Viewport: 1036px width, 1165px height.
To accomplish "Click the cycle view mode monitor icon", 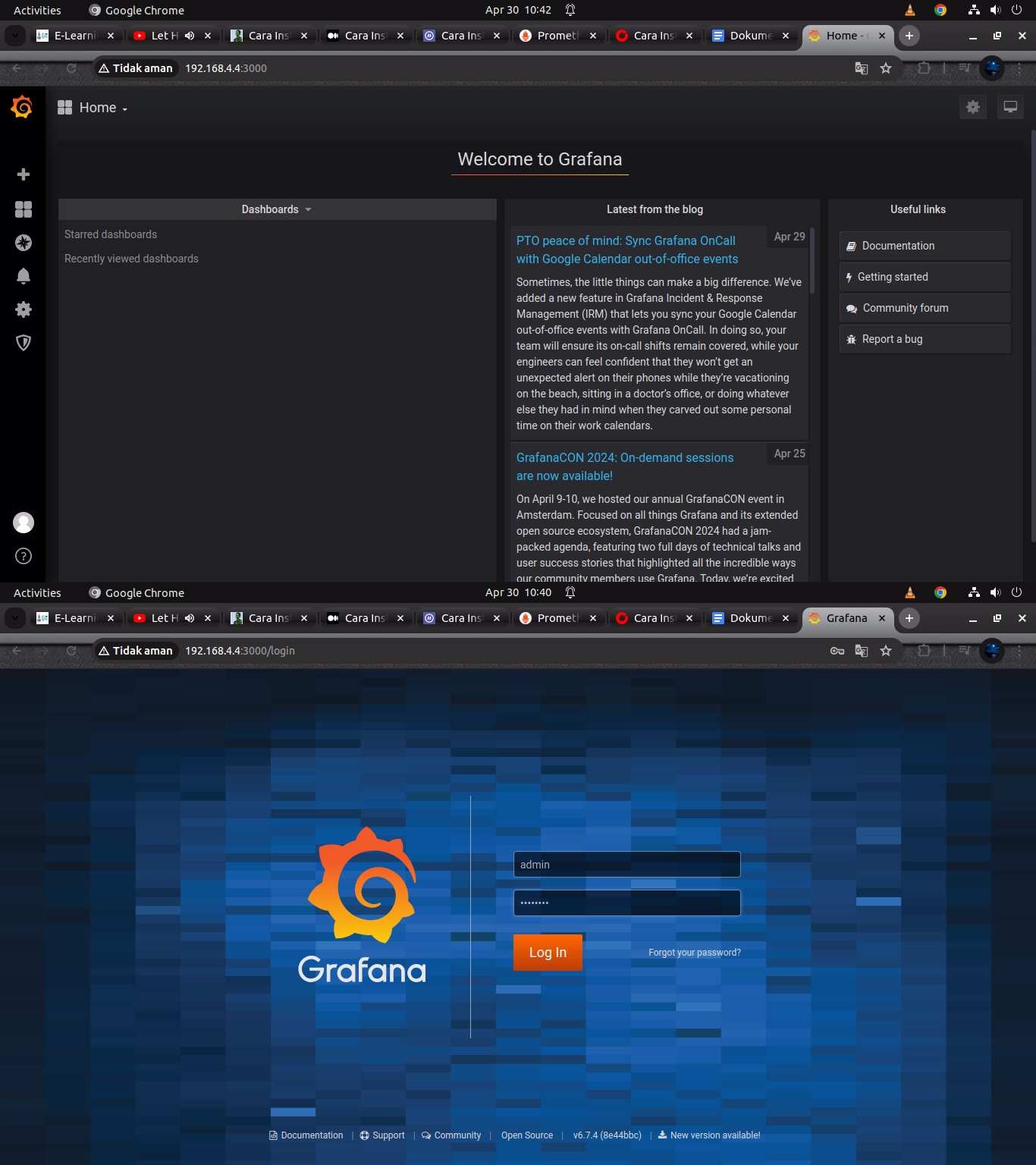I will [x=1010, y=107].
